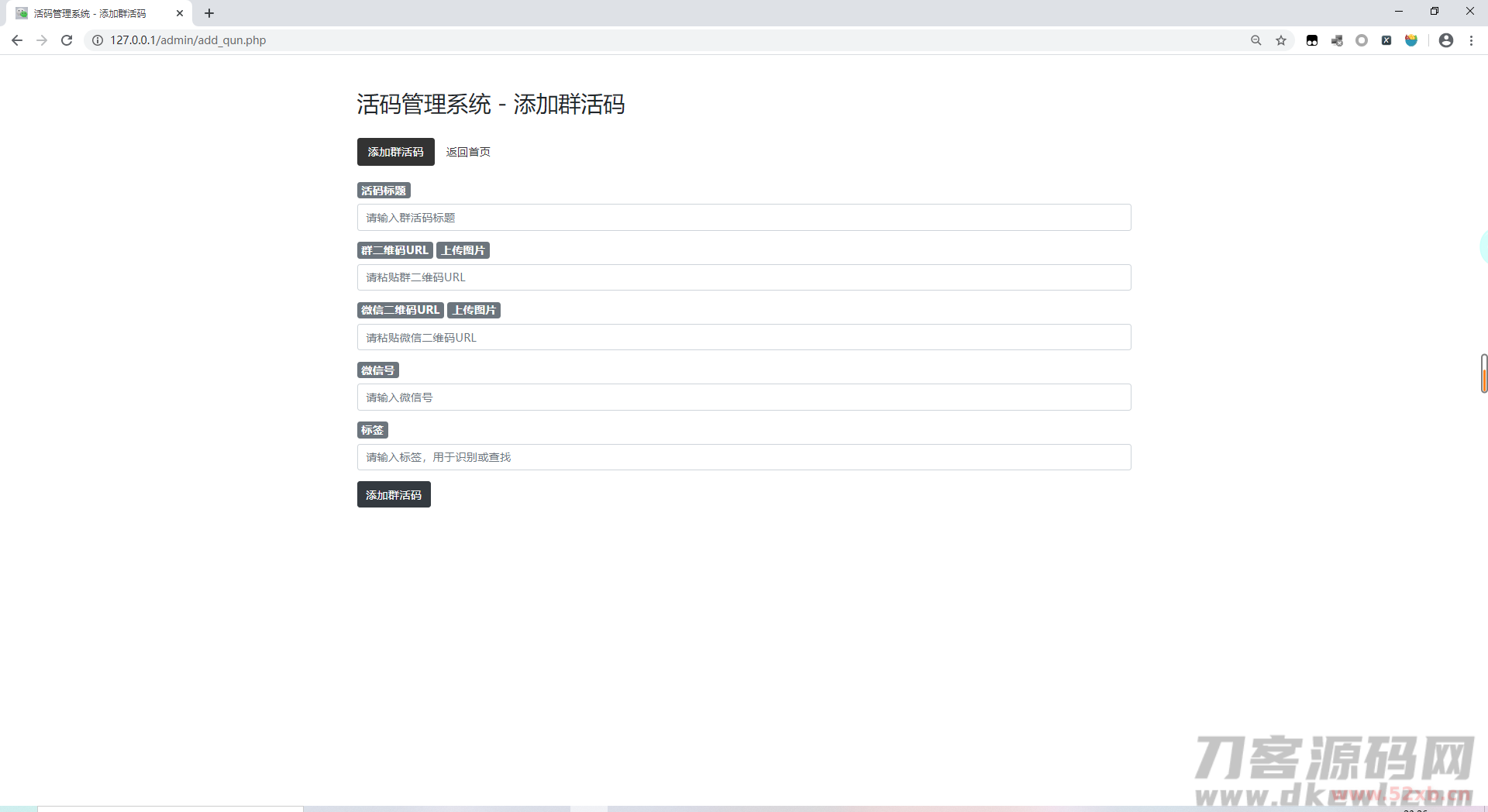This screenshot has height=812, width=1488.
Task: Click inside the 微信号 input field
Action: [x=743, y=397]
